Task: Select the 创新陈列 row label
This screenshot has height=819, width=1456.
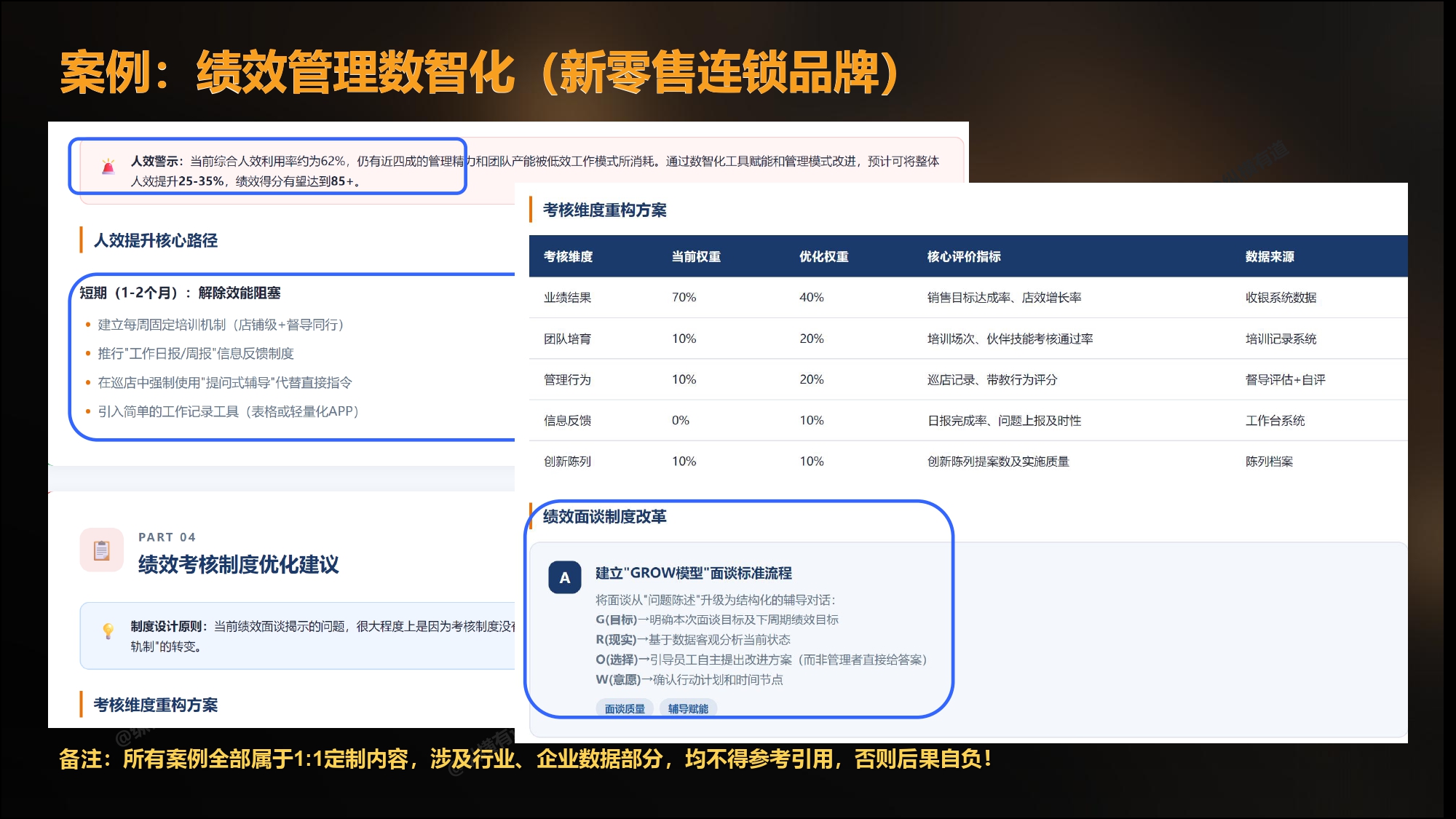Action: [x=567, y=461]
